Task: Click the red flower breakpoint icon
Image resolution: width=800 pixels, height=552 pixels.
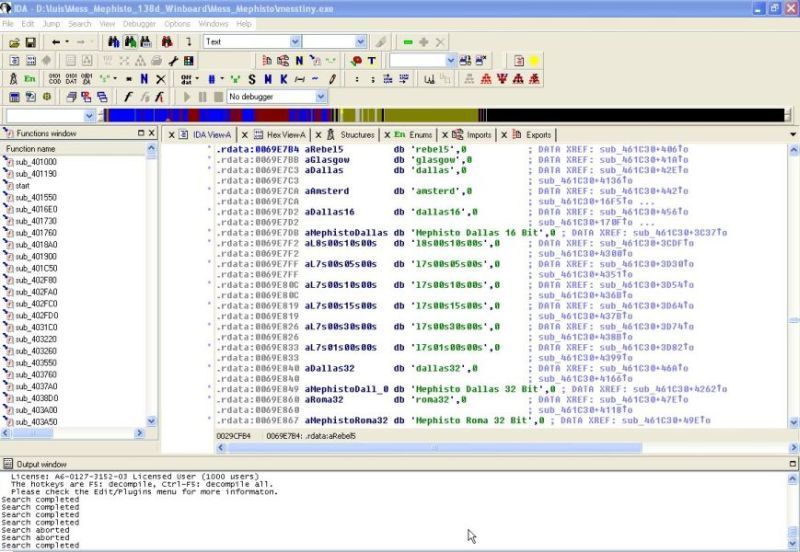Action: [356, 61]
